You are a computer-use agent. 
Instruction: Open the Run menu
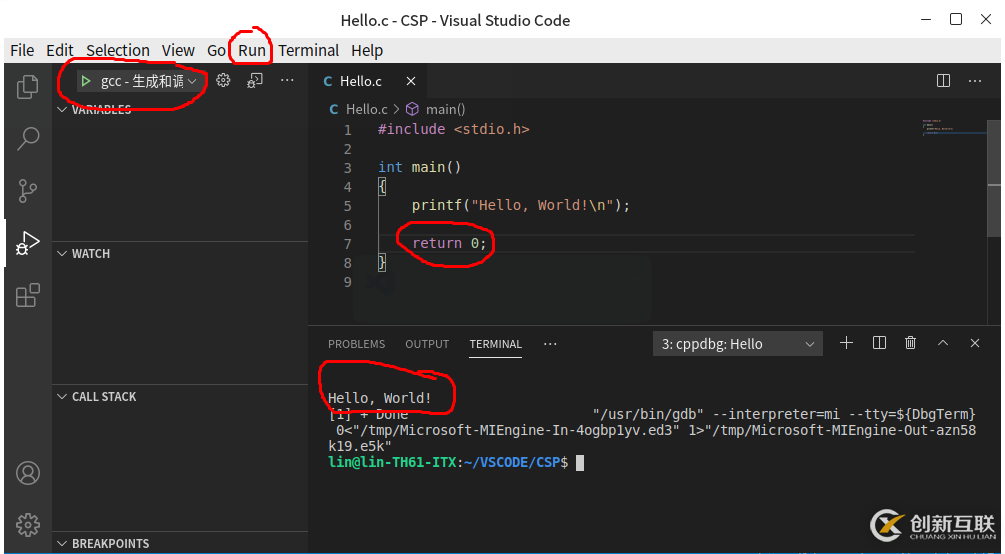(252, 50)
